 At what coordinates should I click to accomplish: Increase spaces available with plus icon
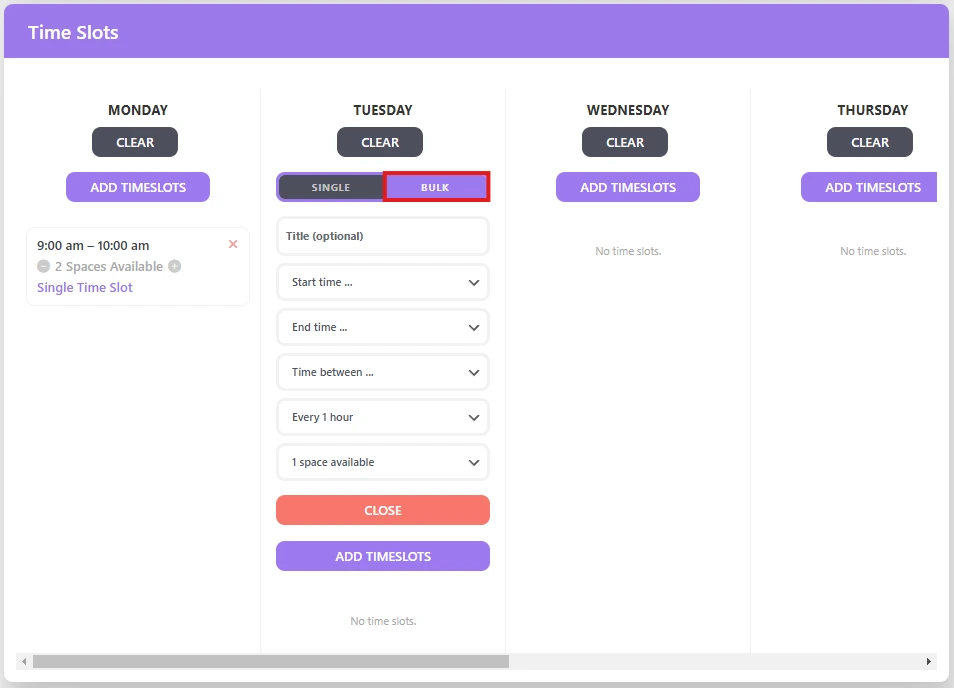[175, 266]
